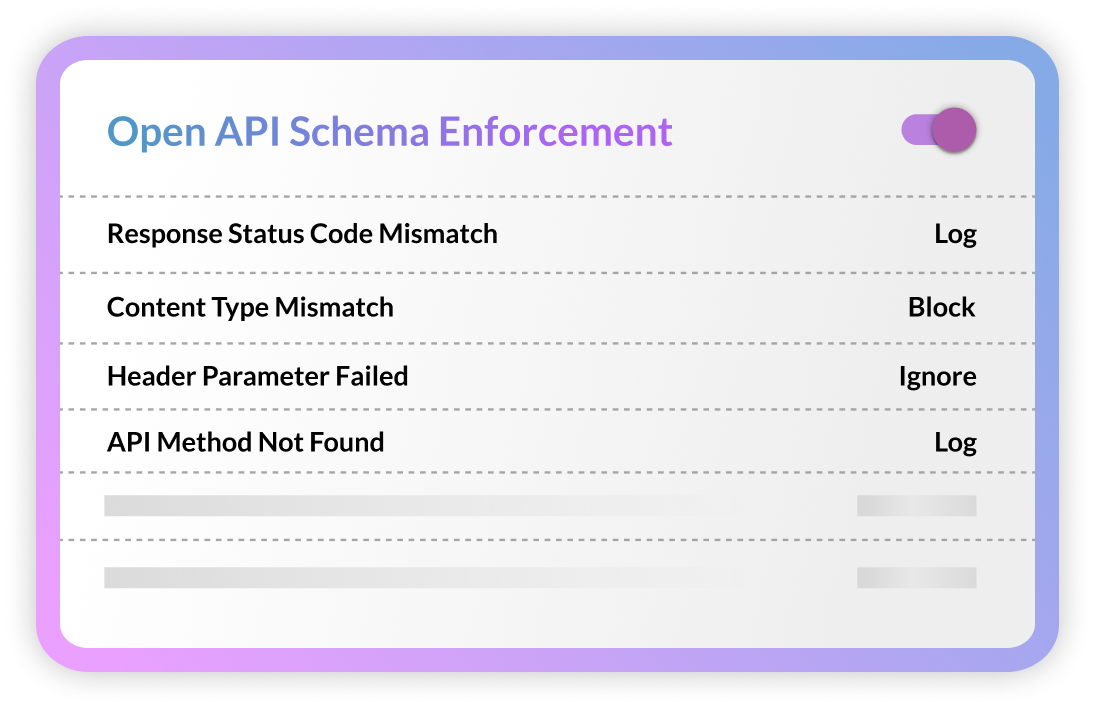Click the Open API Schema Enforcement heading
This screenshot has width=1095, height=708.
tap(390, 132)
